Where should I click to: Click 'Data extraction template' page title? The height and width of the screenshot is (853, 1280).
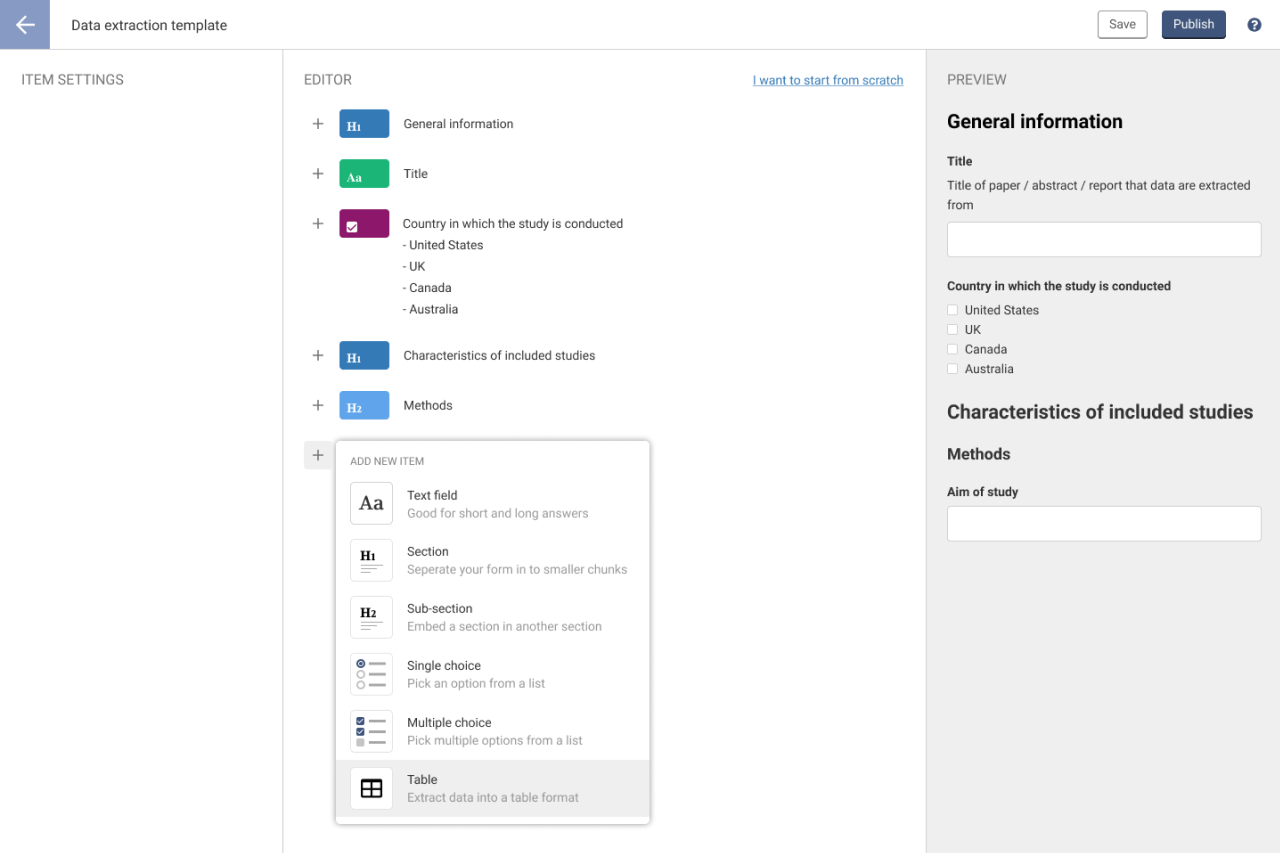pos(149,25)
